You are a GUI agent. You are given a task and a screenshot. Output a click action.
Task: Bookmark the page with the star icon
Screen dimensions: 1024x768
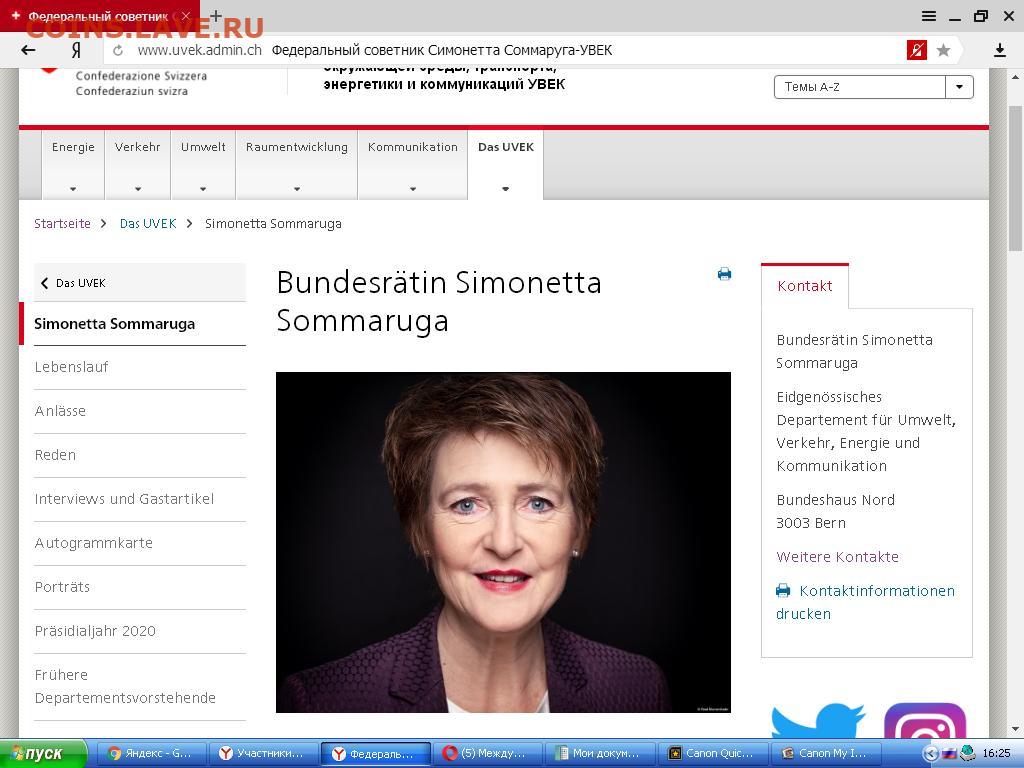[x=943, y=50]
